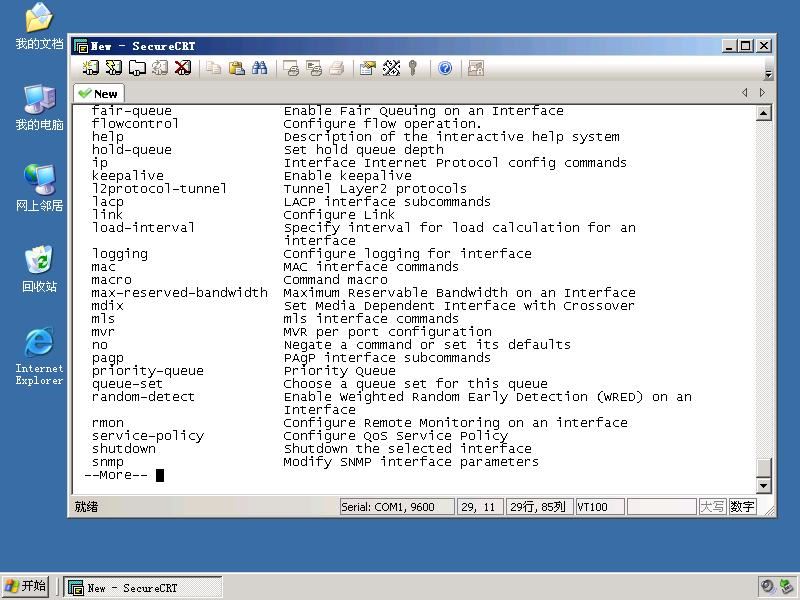800x600 pixels.
Task: Click the 就绪 ready status text
Action: pyautogui.click(x=86, y=507)
